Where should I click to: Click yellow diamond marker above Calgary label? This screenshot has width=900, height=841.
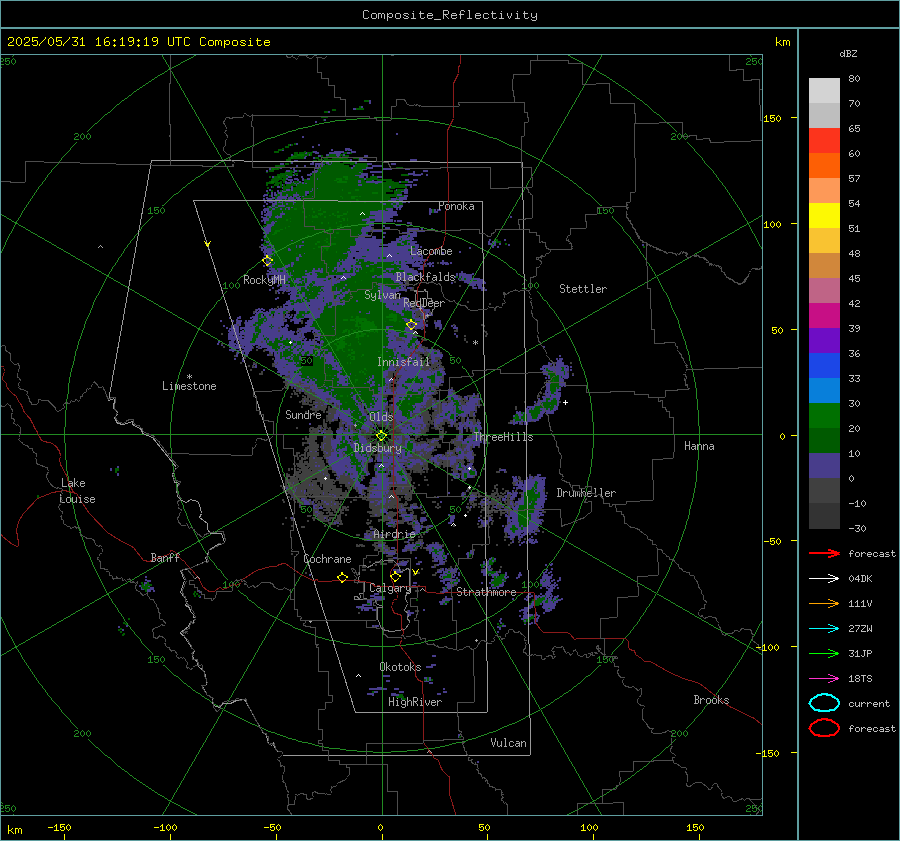395,576
